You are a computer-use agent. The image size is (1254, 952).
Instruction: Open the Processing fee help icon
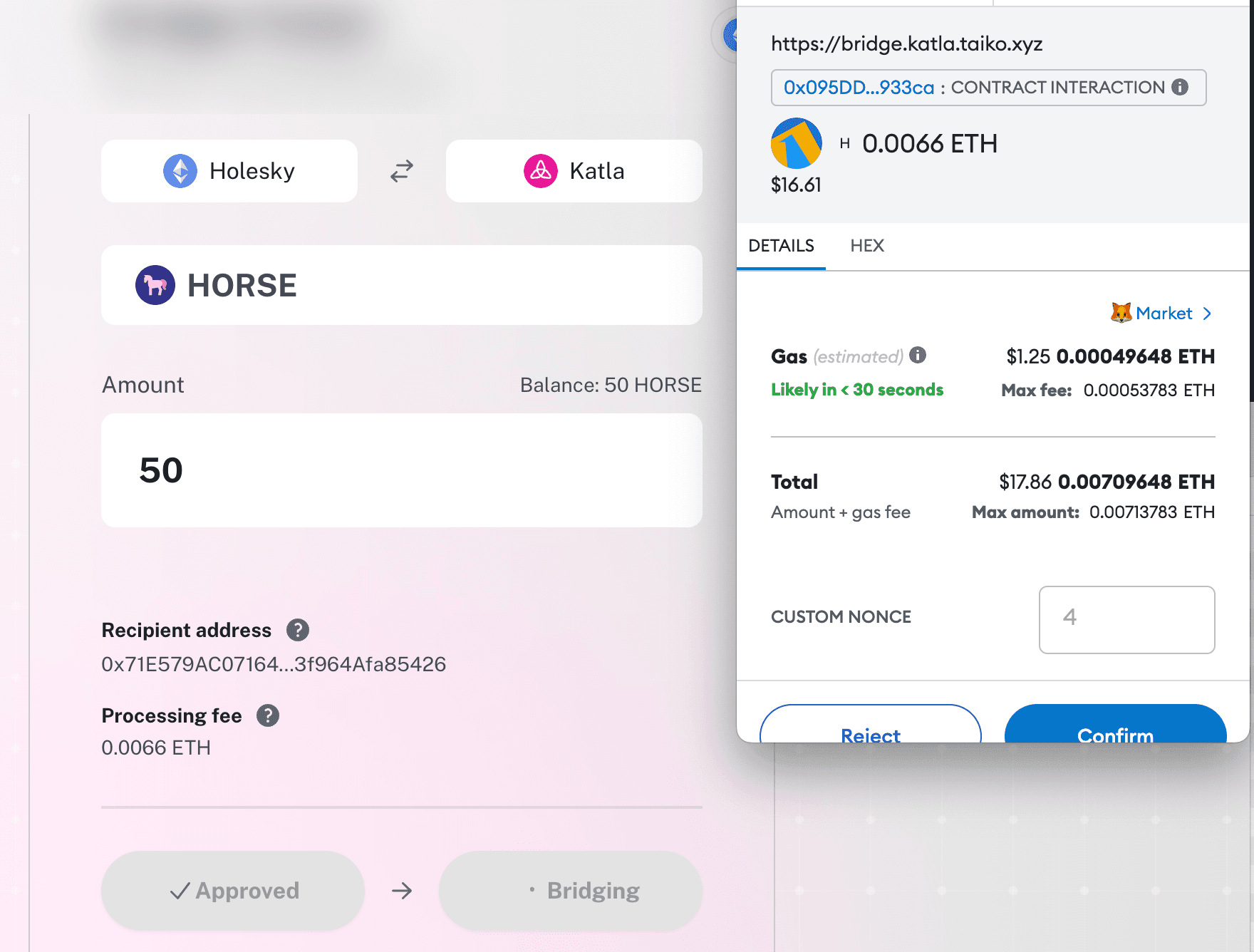268,715
